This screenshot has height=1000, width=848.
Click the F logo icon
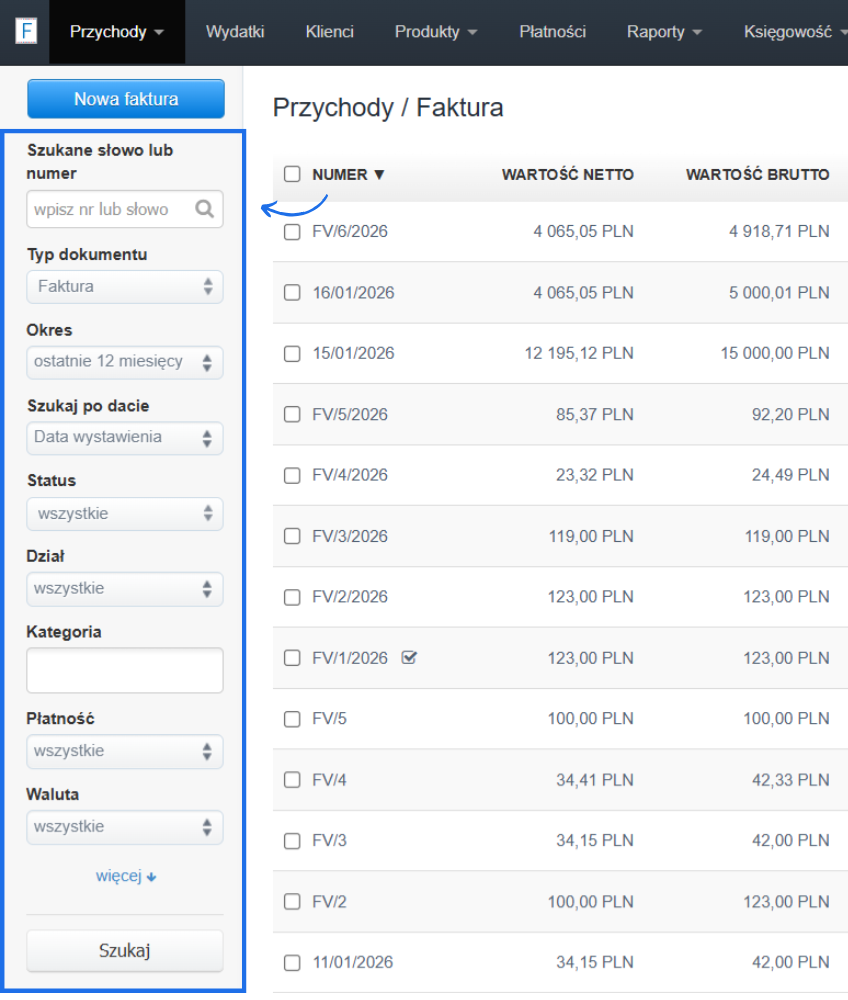(x=26, y=30)
